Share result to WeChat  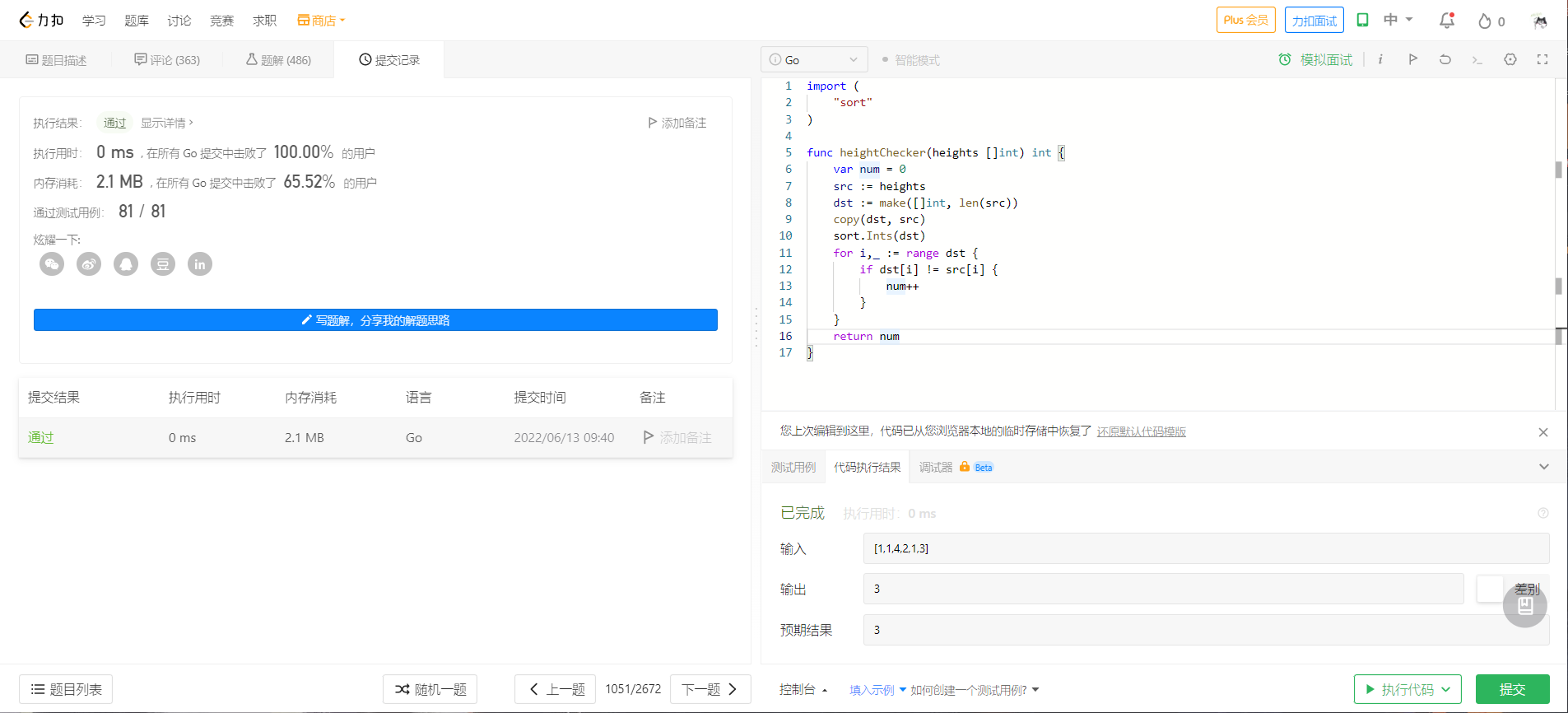[x=52, y=264]
